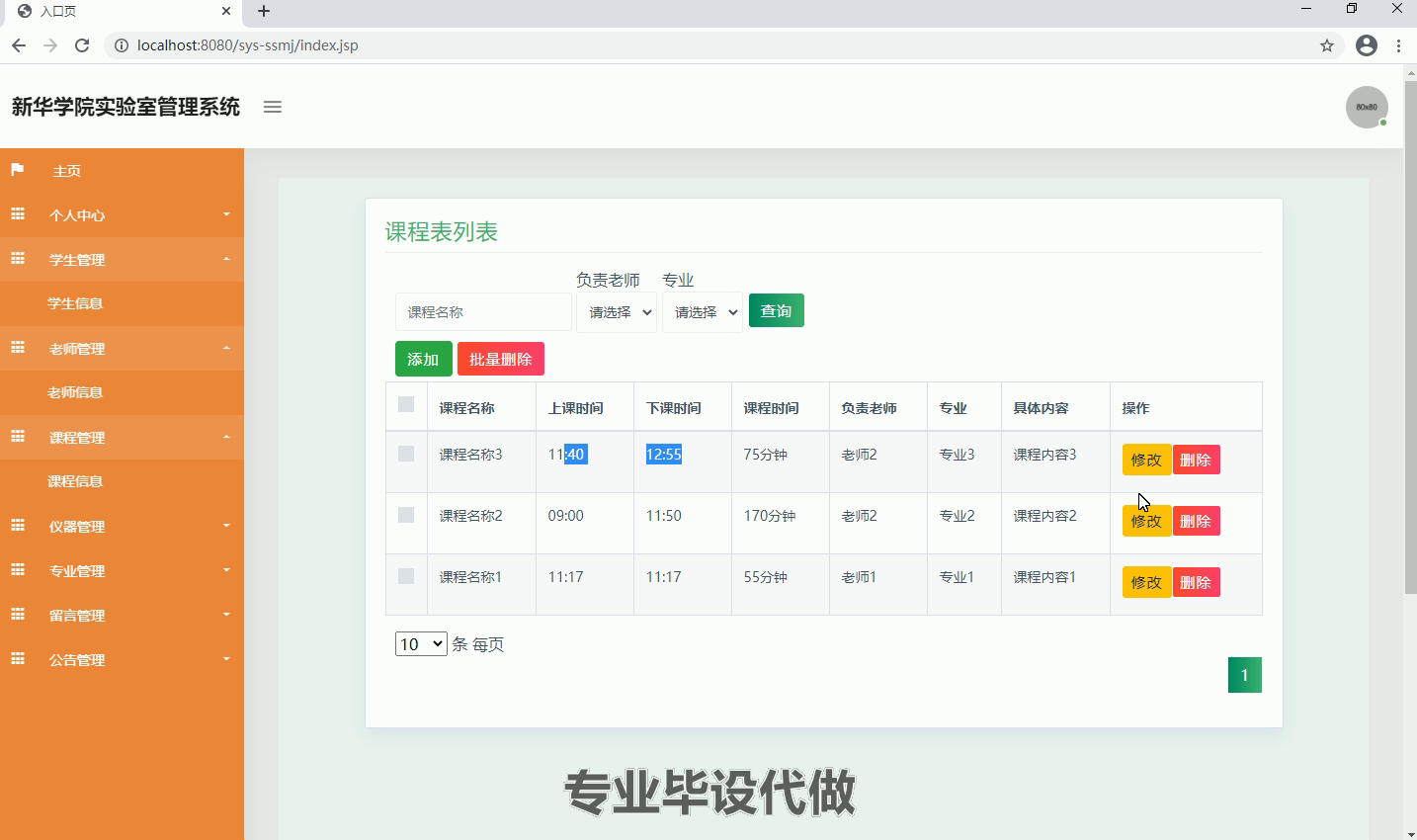The width and height of the screenshot is (1417, 840).
Task: Expand the 留言管理 sidebar menu
Action: pos(122,615)
